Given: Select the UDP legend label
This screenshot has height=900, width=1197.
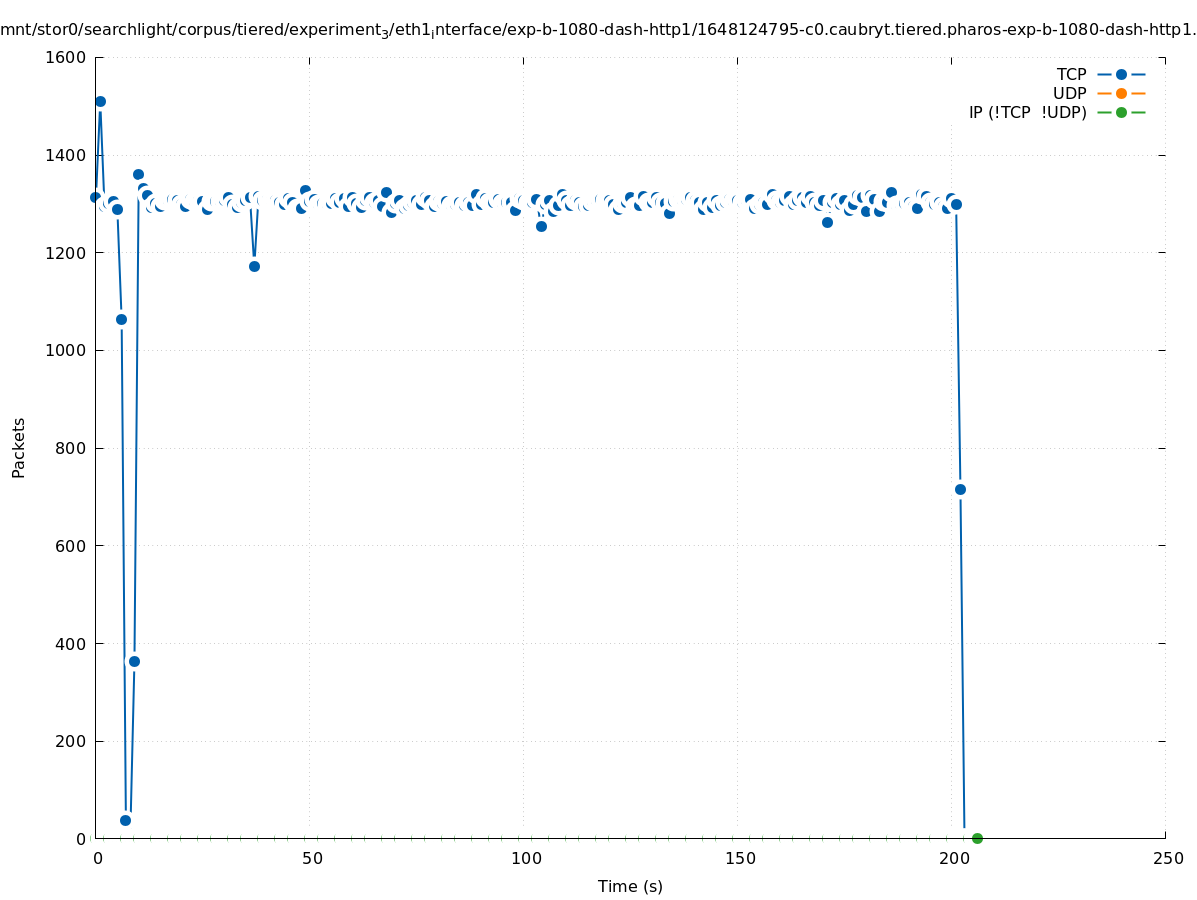Looking at the screenshot, I should 1069,93.
